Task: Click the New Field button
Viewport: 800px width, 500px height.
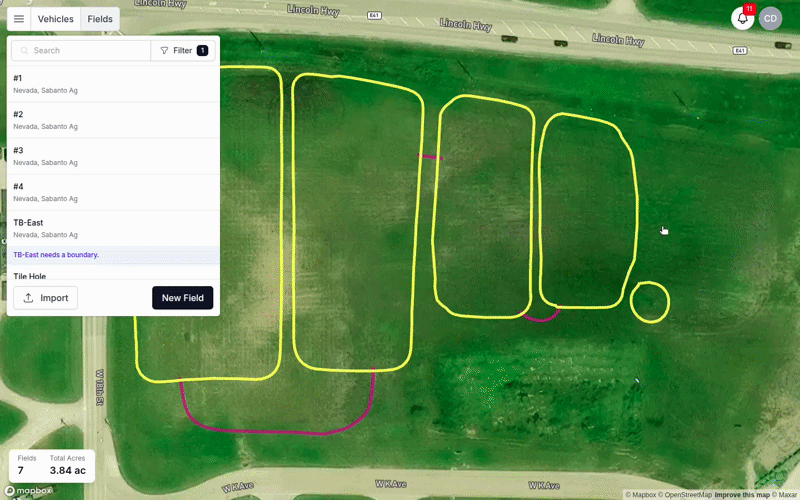Action: point(182,298)
